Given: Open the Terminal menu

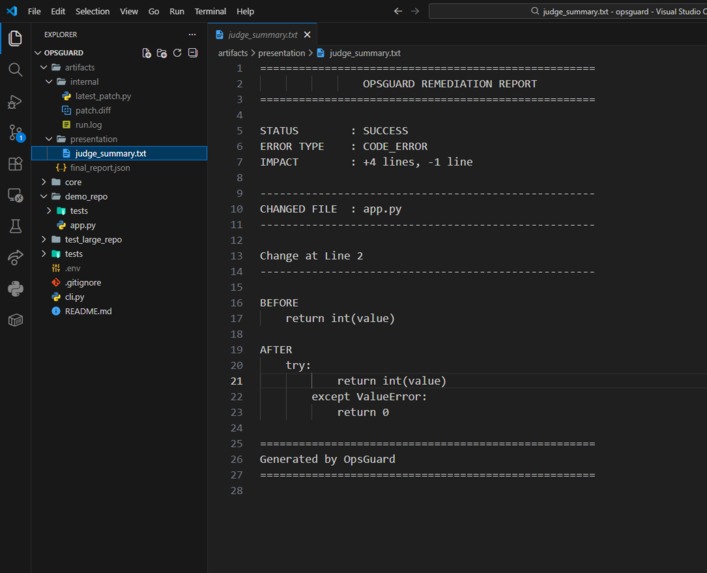Looking at the screenshot, I should coord(210,11).
